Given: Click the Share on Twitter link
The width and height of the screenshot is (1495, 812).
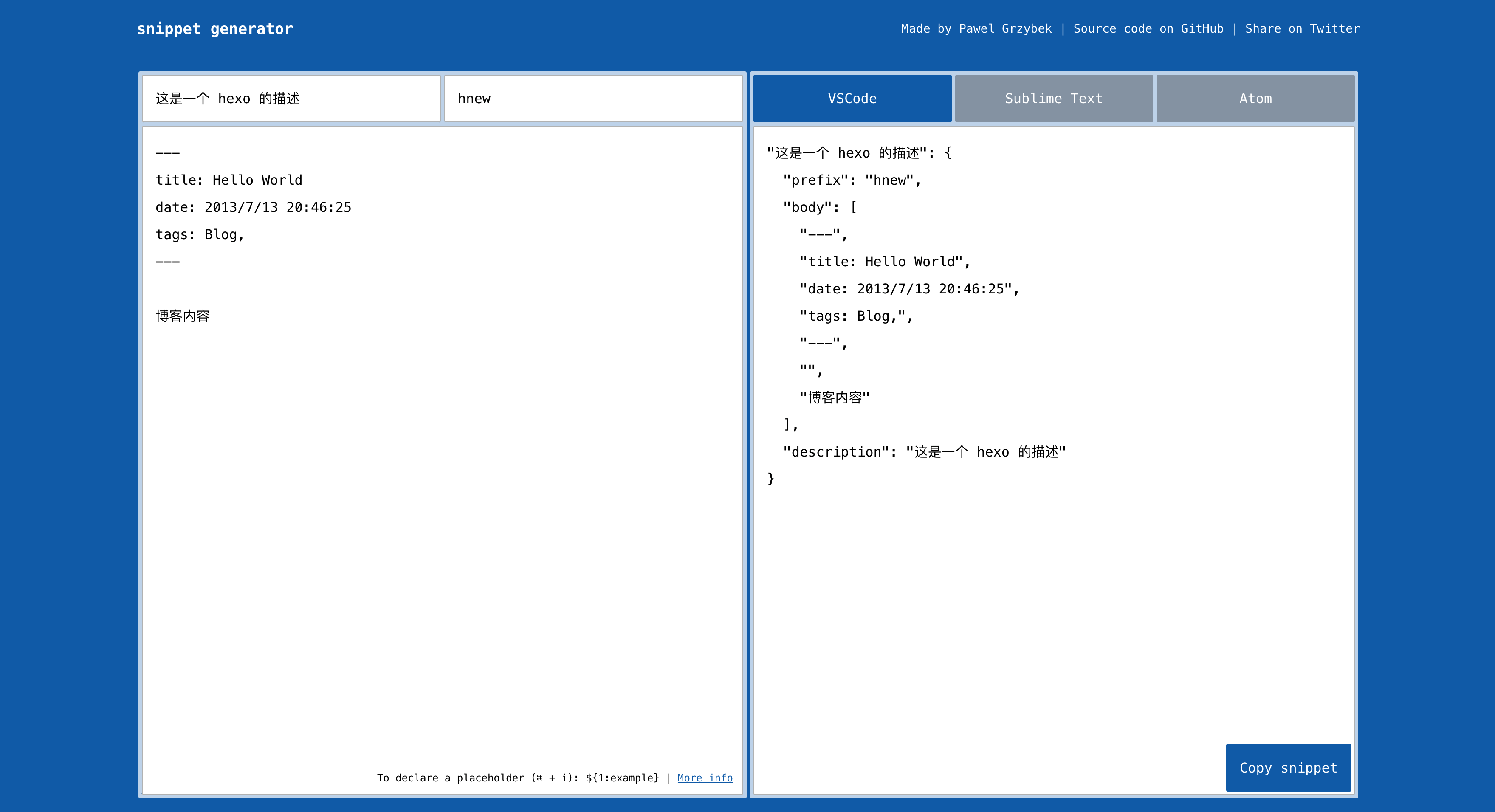Looking at the screenshot, I should [1302, 28].
